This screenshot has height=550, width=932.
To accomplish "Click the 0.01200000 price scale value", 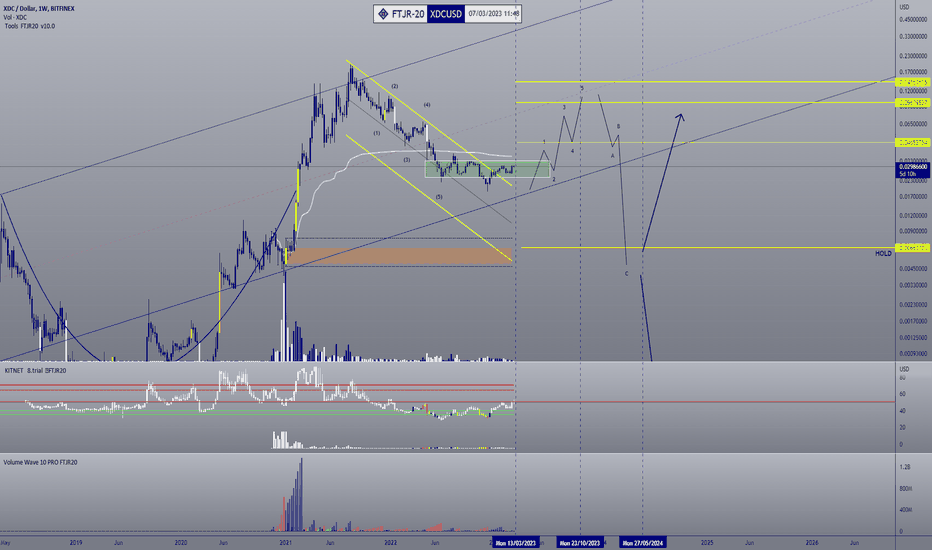I will click(913, 215).
